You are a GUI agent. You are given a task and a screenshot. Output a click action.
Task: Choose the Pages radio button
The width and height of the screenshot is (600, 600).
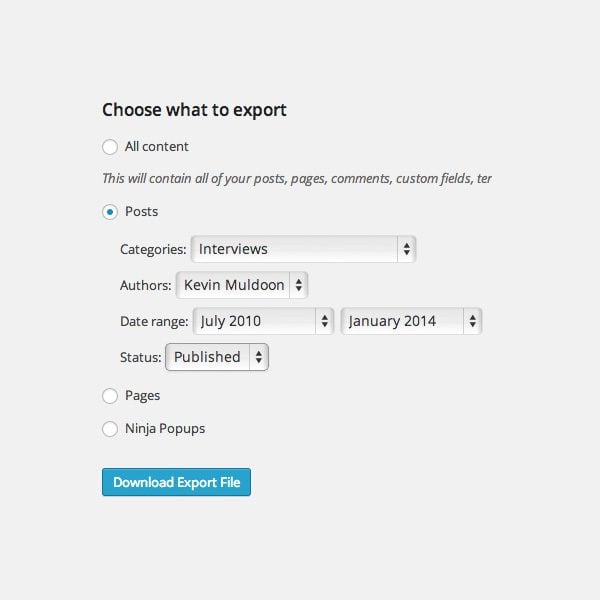click(110, 396)
